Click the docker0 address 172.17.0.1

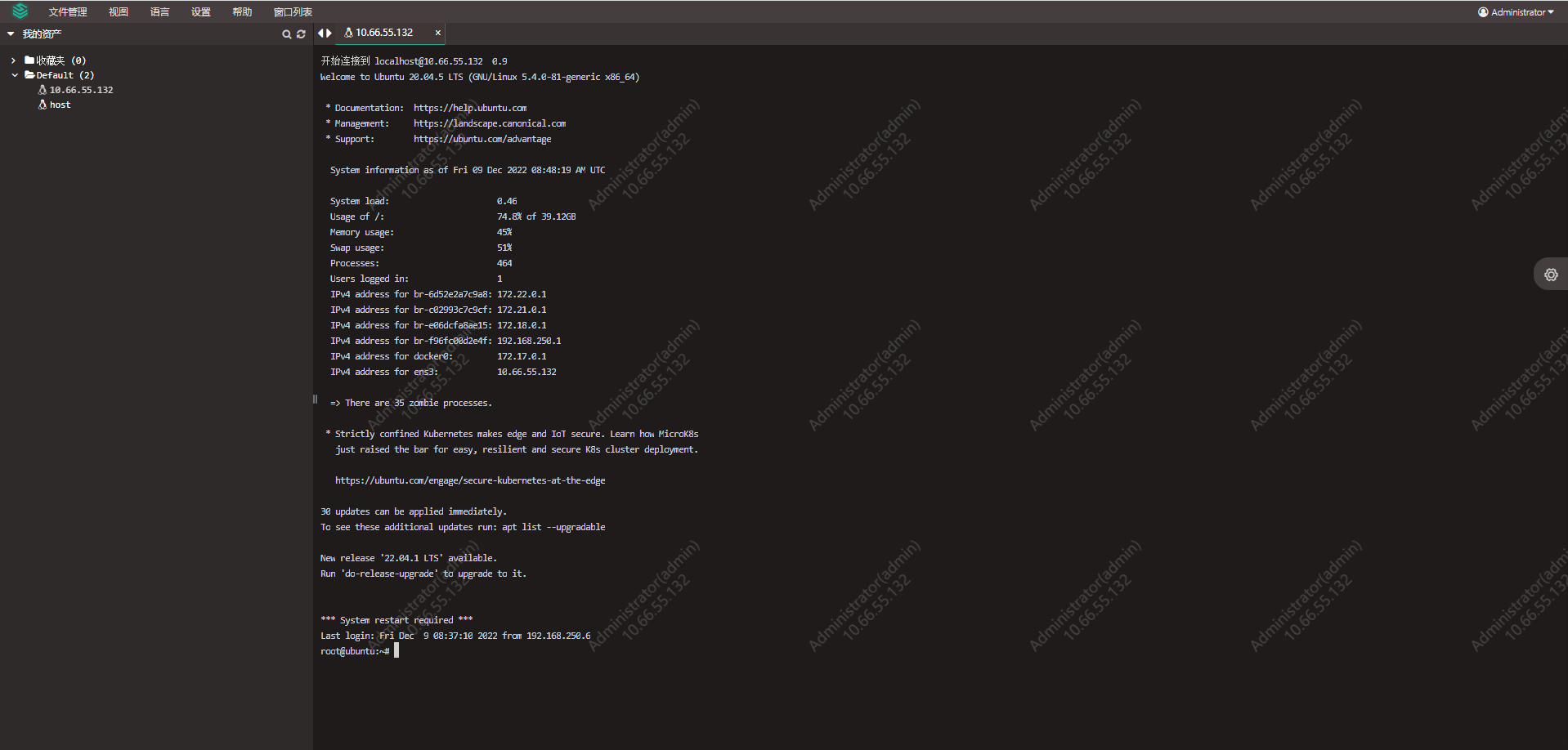click(522, 356)
